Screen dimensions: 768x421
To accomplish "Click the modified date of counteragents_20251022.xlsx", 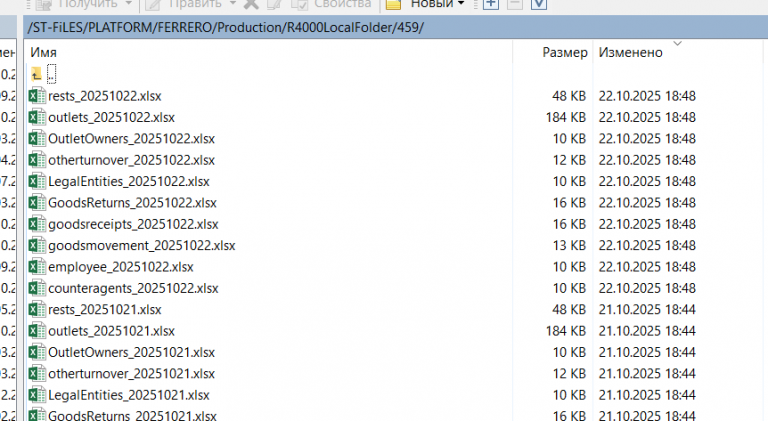I will (x=647, y=288).
